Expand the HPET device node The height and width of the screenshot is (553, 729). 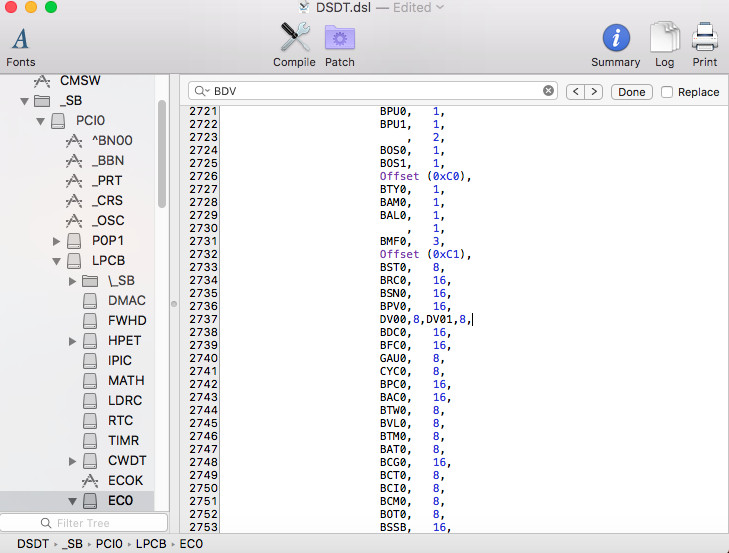73,341
